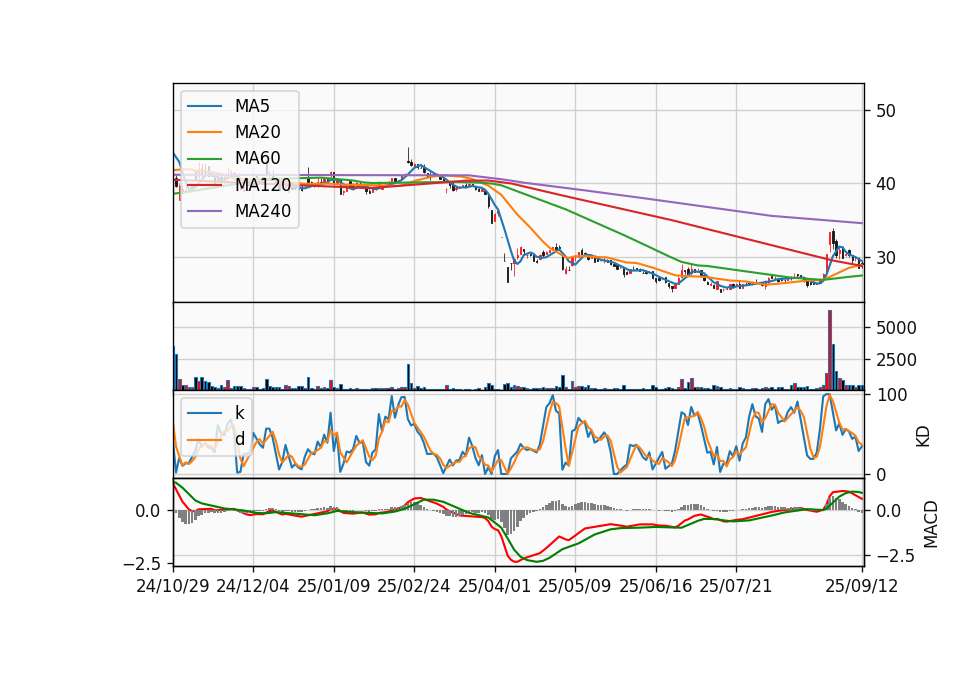This screenshot has height=690, width=960.
Task: Click the MACD axis title on right
Action: [931, 524]
